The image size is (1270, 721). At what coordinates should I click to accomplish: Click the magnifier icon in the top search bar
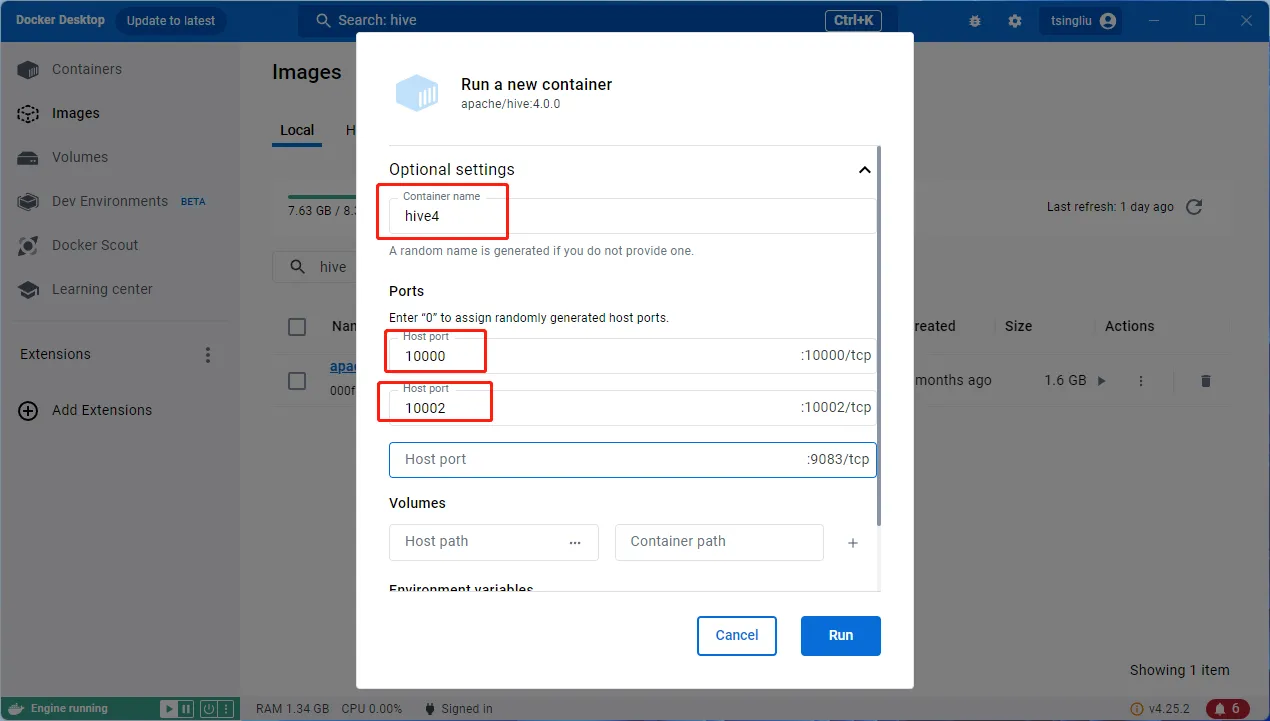323,20
